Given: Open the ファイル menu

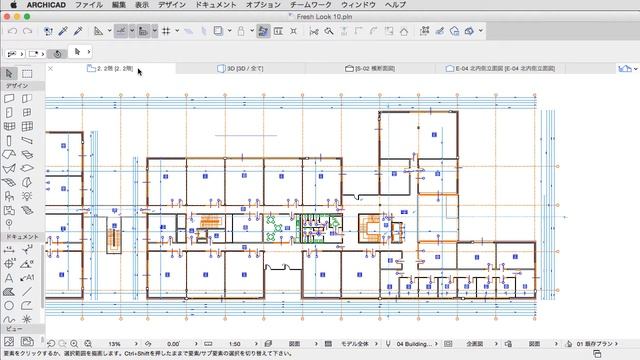Looking at the screenshot, I should 89,5.
